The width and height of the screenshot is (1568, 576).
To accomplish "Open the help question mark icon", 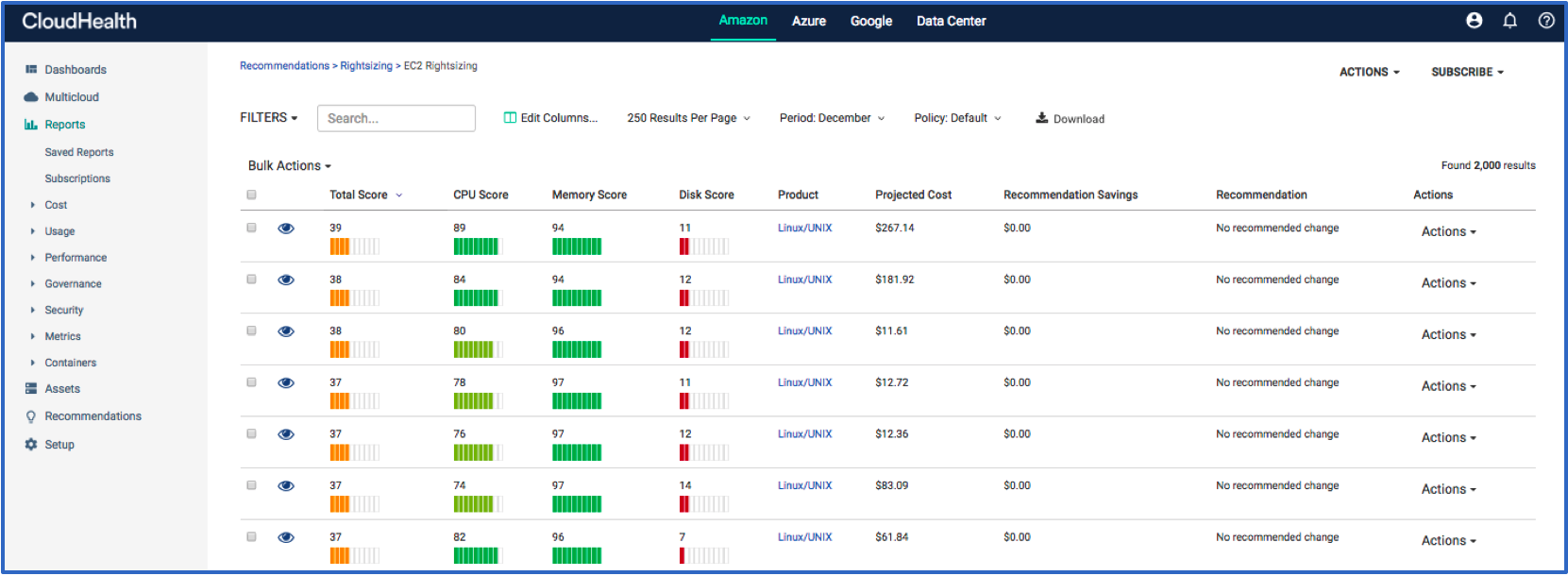I will pyautogui.click(x=1545, y=21).
